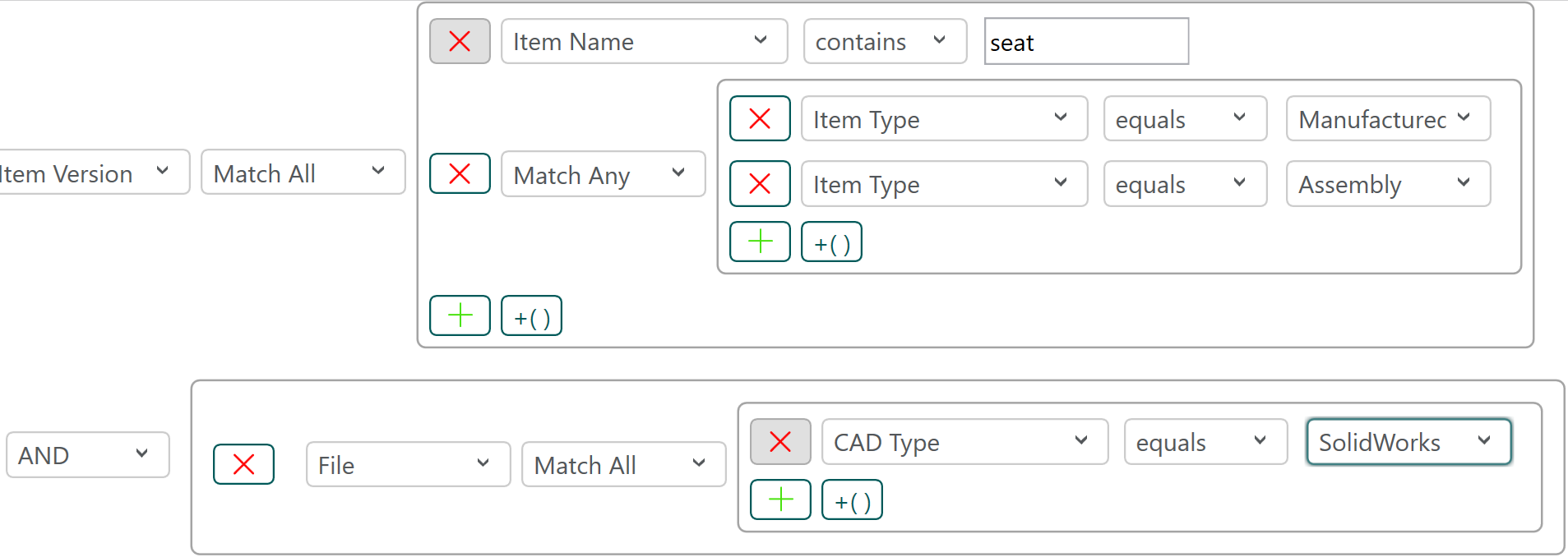
Task: Open the Assembly value dropdown
Action: point(1388,184)
